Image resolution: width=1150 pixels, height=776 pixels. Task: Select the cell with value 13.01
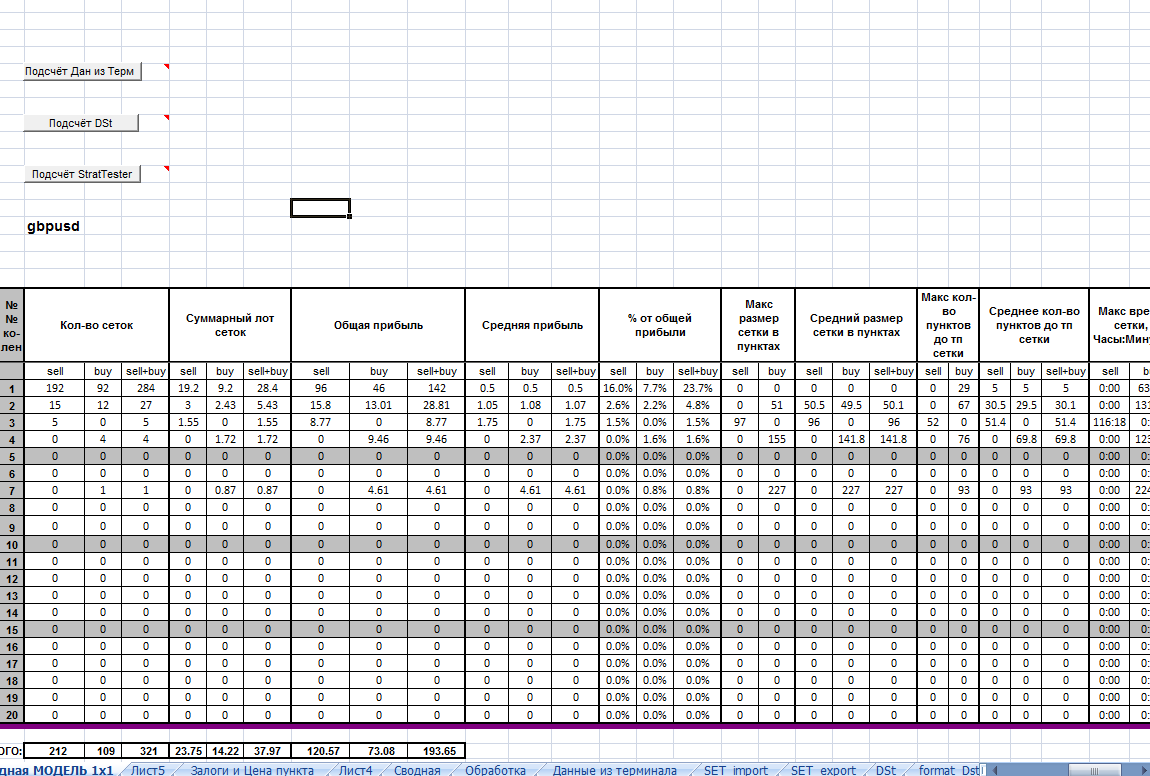point(378,405)
